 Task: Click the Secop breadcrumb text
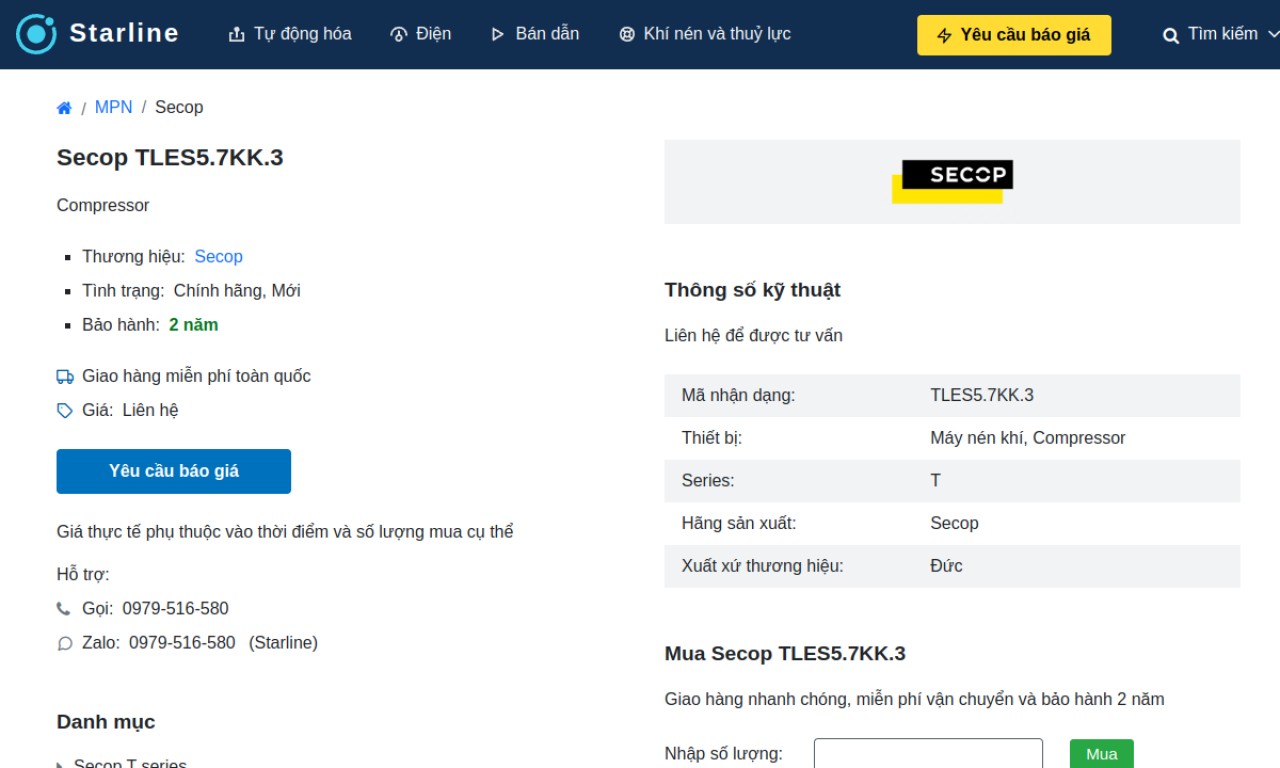pos(179,107)
